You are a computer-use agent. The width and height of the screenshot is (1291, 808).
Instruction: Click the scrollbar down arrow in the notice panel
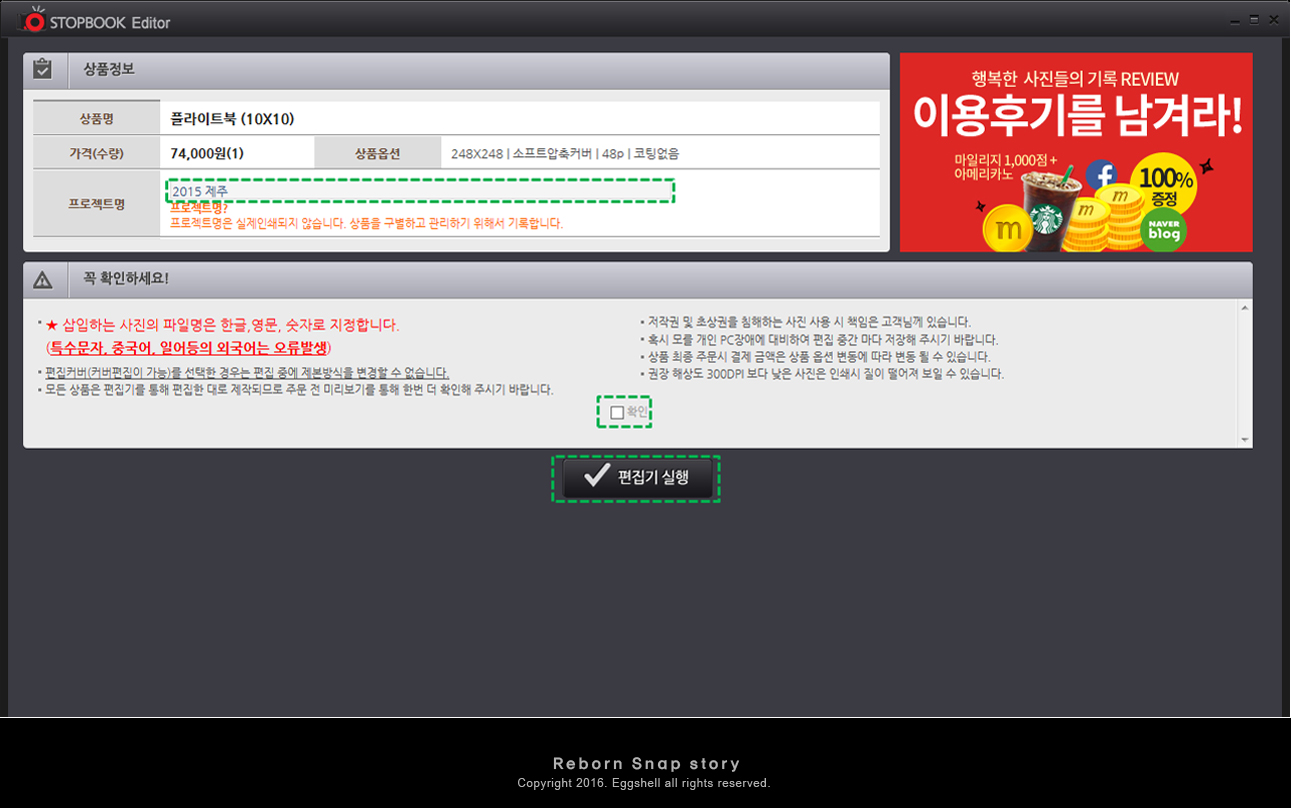[1245, 439]
